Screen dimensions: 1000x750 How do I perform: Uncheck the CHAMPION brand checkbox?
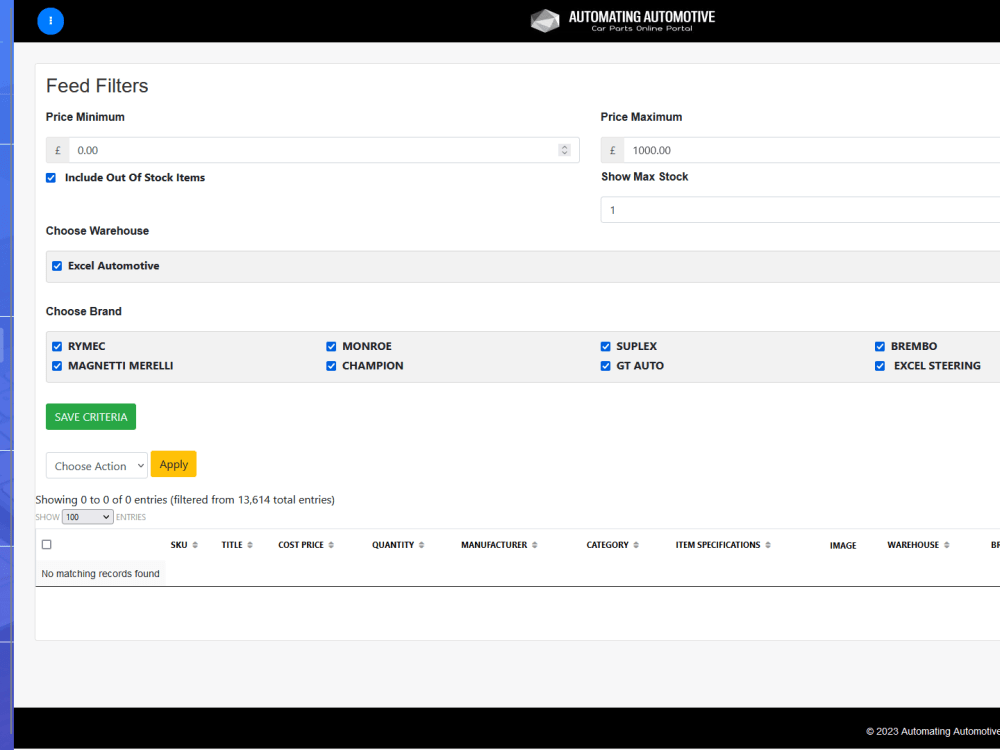pyautogui.click(x=331, y=366)
